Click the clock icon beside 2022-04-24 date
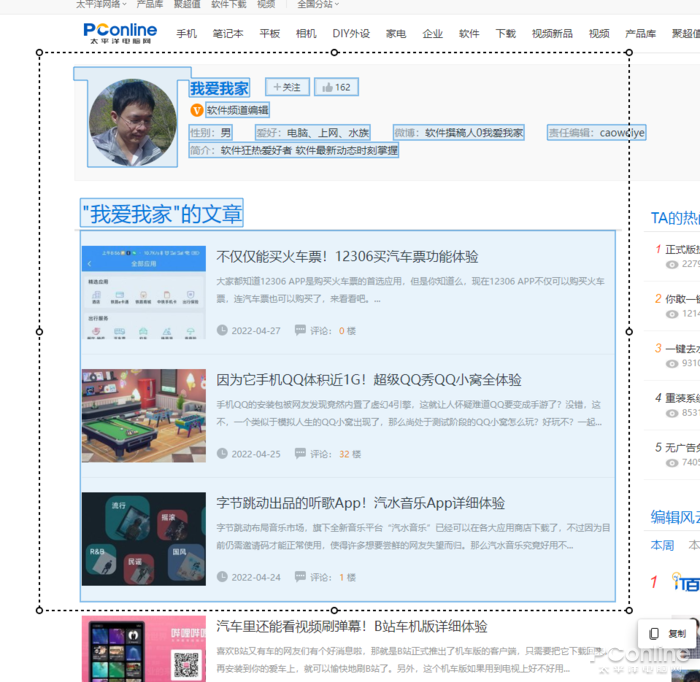The width and height of the screenshot is (700, 682). pyautogui.click(x=222, y=577)
